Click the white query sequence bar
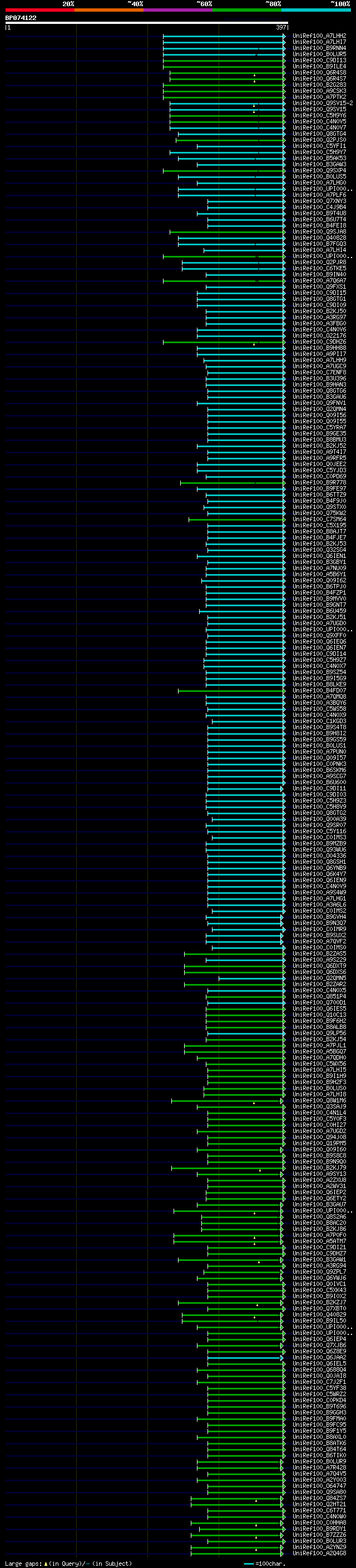 point(147,22)
